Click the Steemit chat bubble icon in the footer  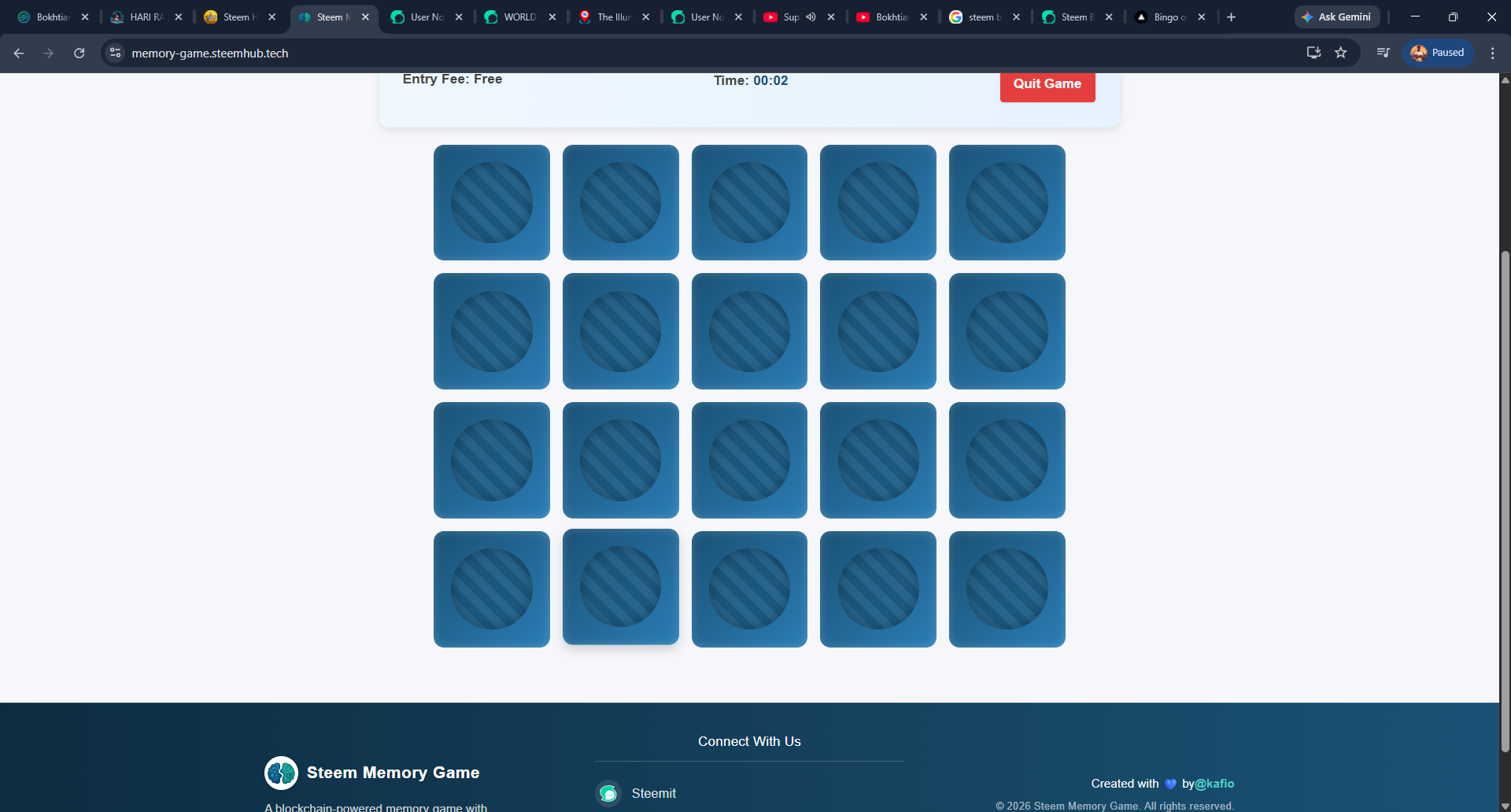click(x=608, y=793)
